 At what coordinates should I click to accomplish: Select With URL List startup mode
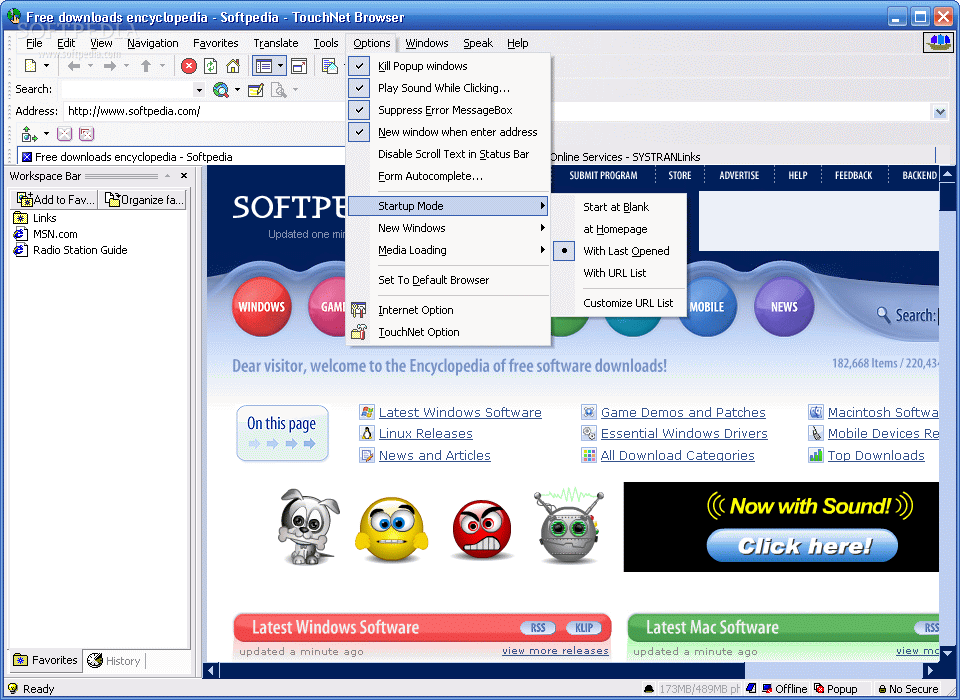pos(619,273)
